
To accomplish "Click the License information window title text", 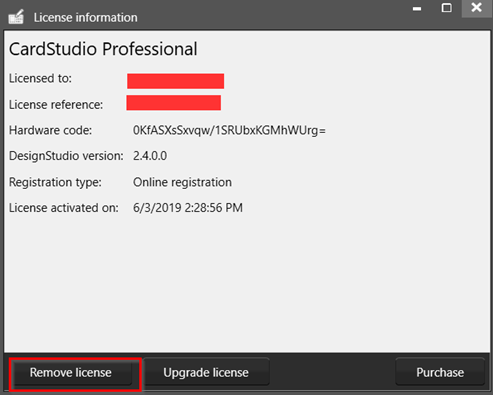I will pyautogui.click(x=85, y=17).
